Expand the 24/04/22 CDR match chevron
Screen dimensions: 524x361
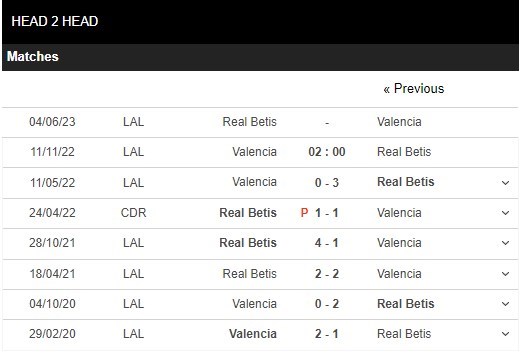tap(505, 213)
